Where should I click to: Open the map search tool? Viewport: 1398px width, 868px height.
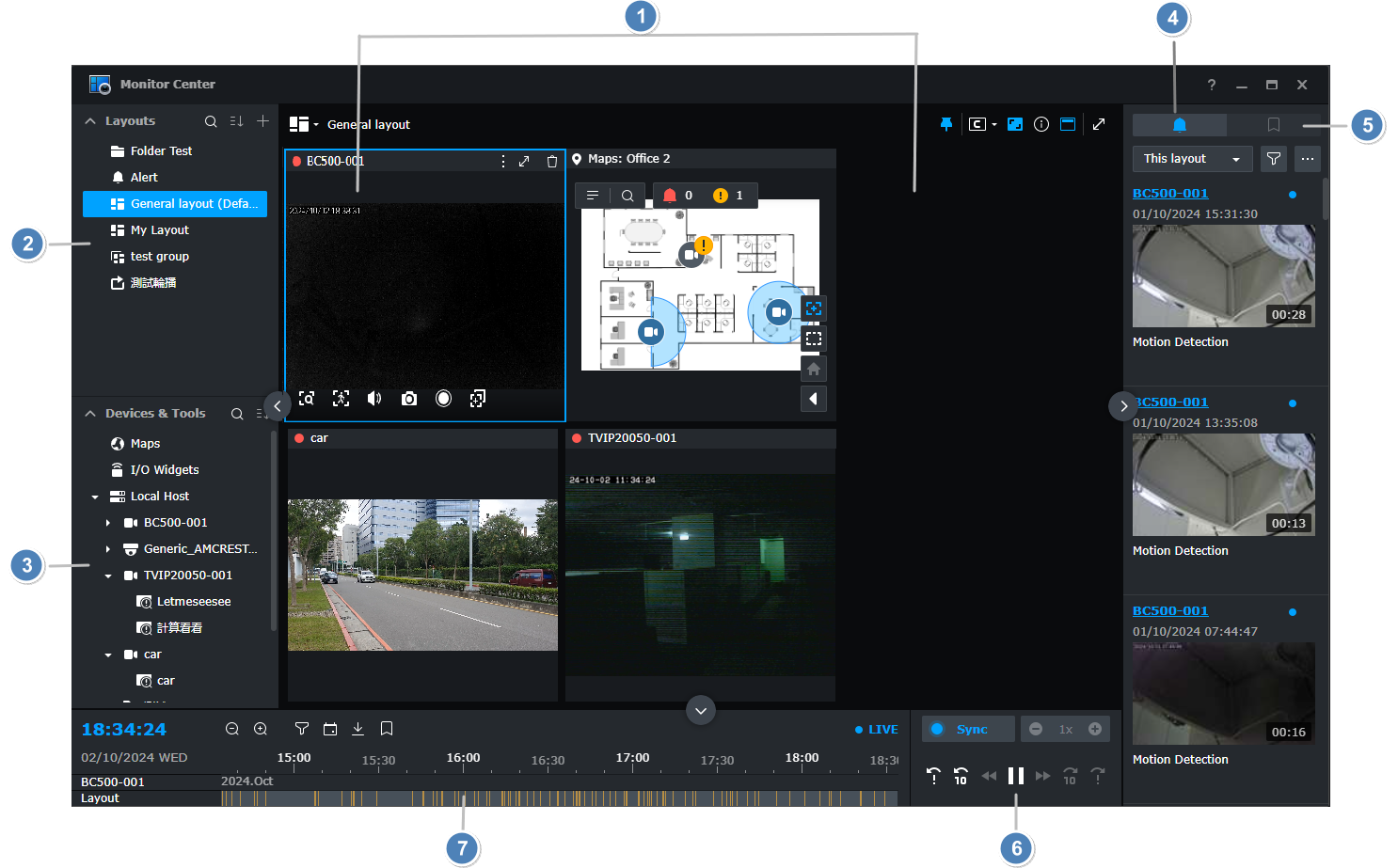tap(628, 196)
